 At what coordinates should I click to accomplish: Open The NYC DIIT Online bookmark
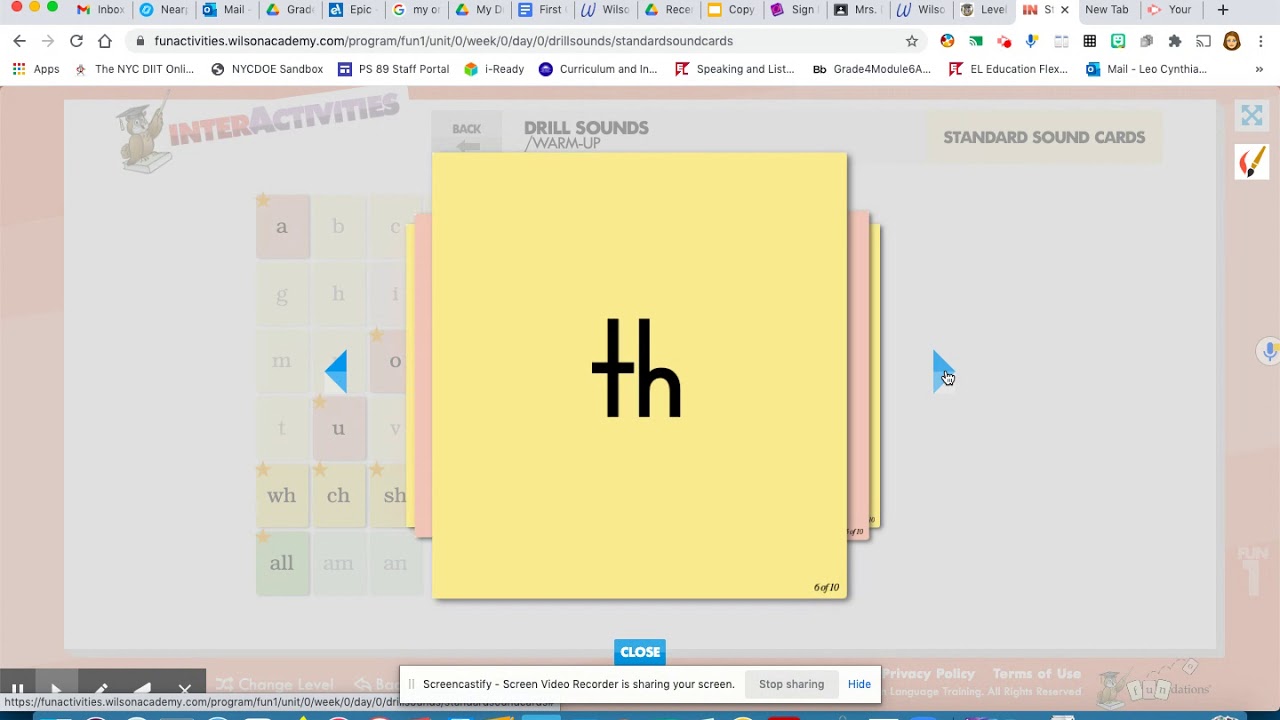point(135,69)
